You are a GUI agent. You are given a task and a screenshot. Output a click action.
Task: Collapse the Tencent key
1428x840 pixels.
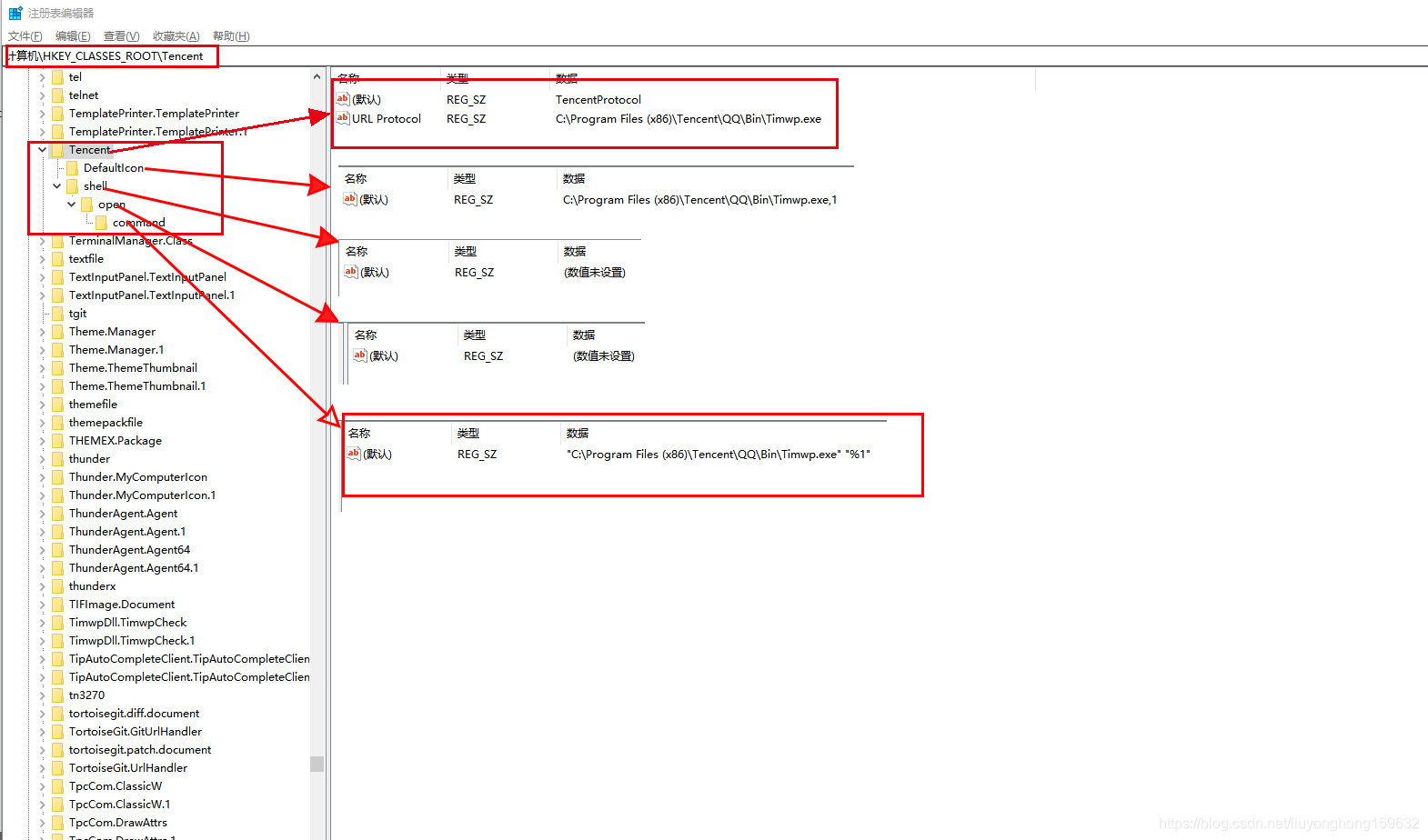pos(42,150)
